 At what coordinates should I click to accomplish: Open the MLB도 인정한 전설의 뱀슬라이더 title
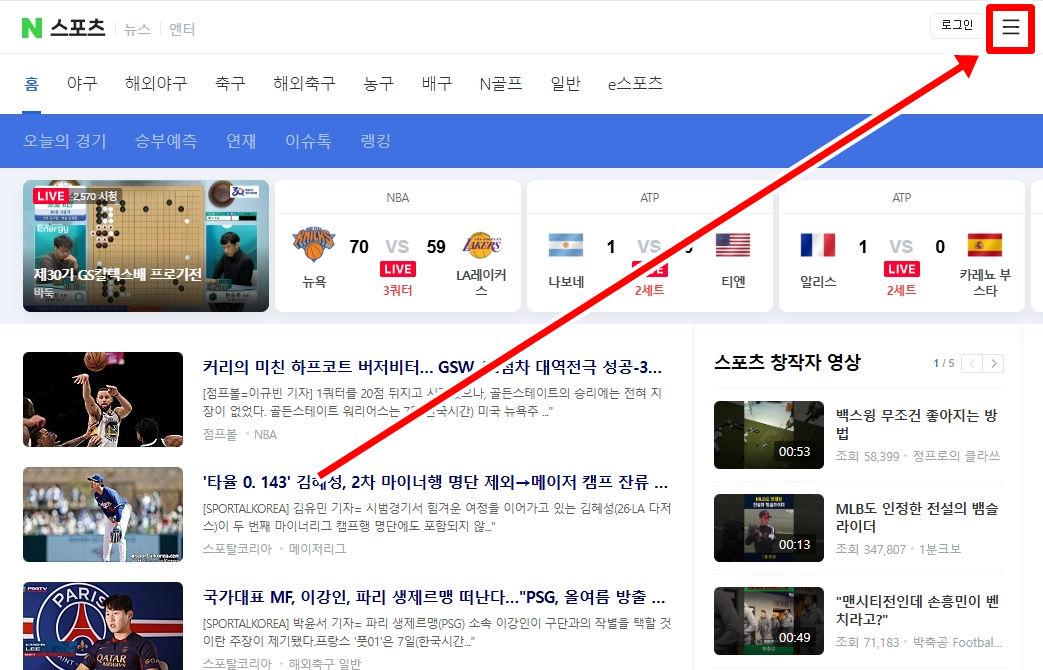(x=917, y=518)
